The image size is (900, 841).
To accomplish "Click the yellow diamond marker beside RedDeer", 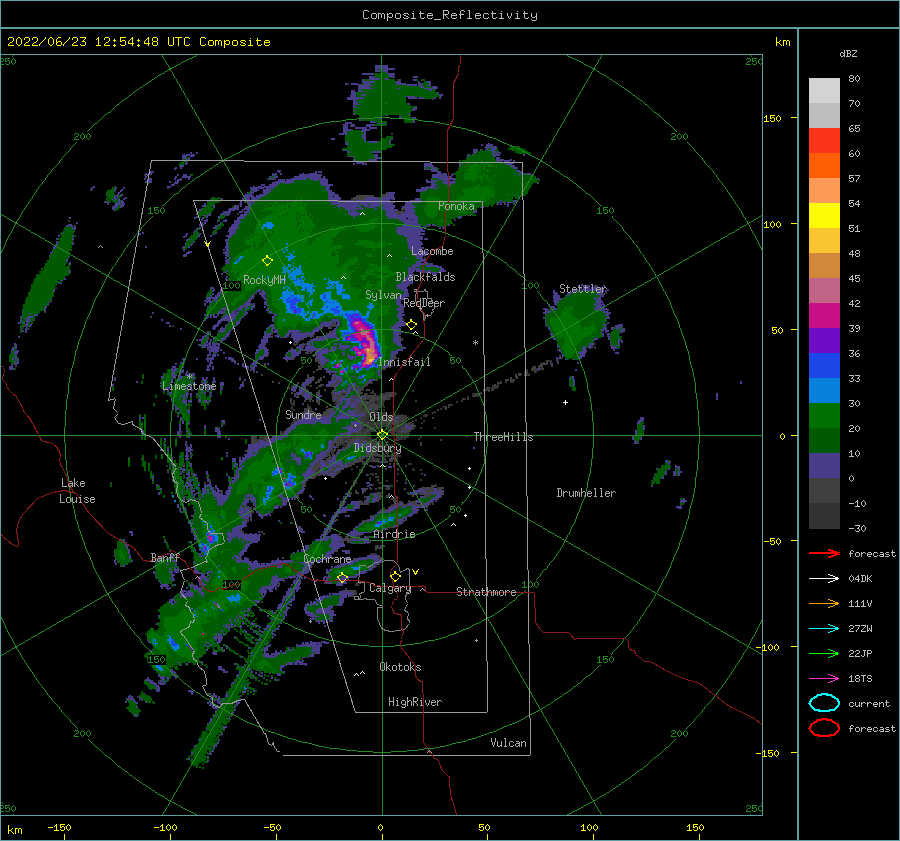I will (412, 325).
